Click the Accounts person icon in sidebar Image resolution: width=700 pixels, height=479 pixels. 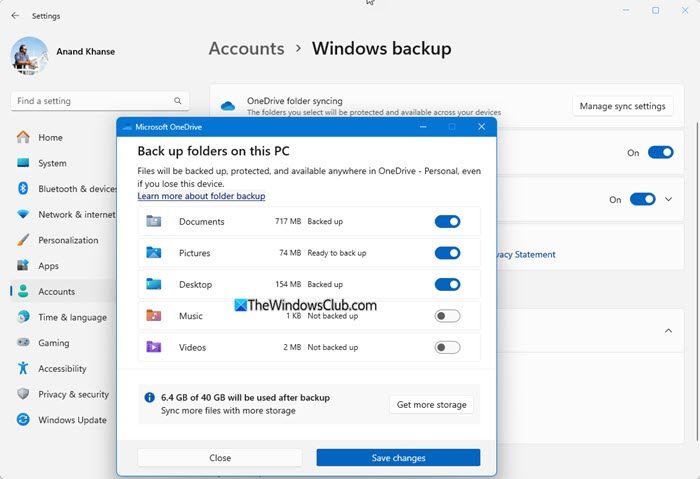[x=23, y=291]
